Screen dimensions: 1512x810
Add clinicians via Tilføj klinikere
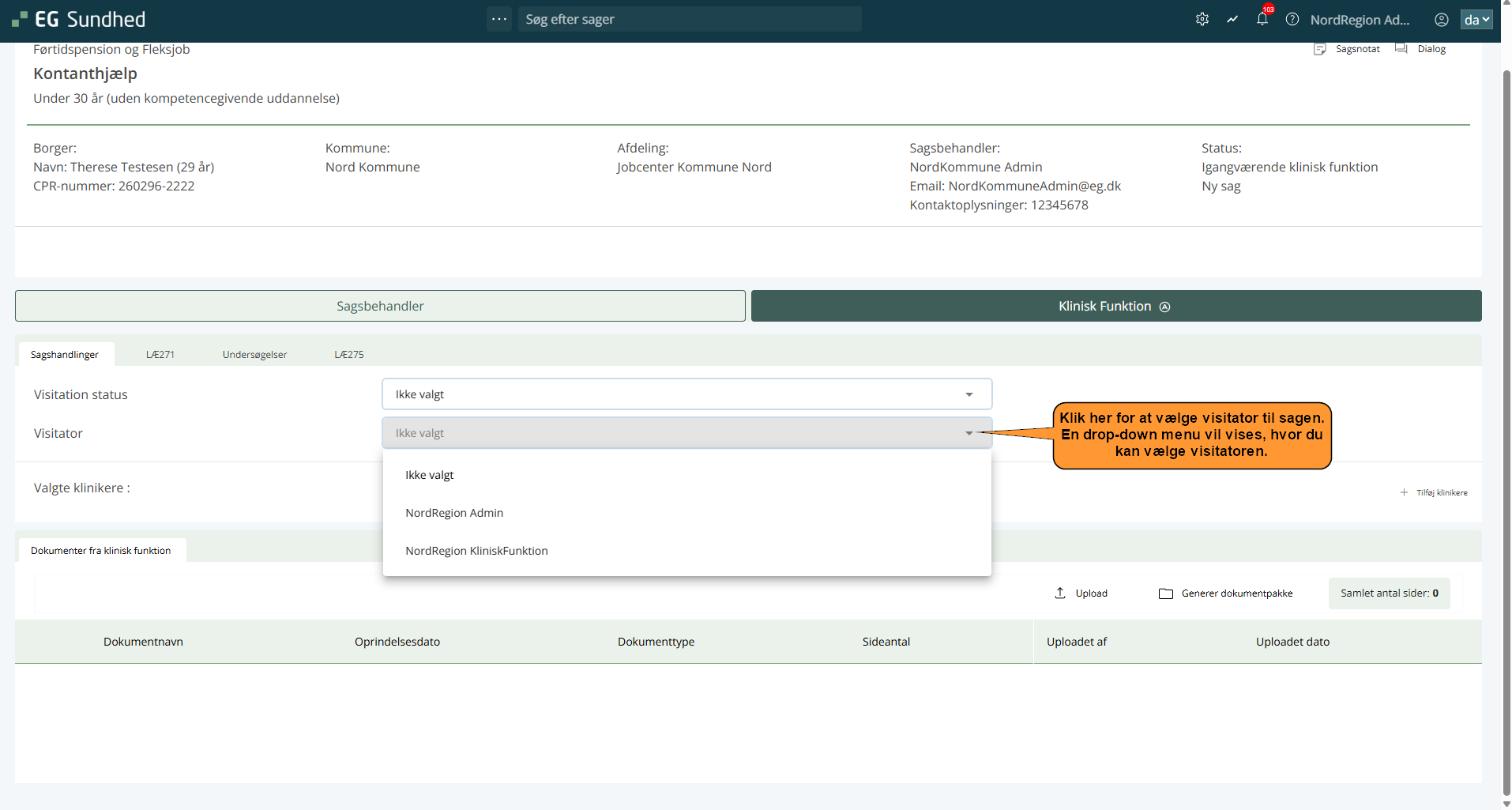coord(1434,492)
